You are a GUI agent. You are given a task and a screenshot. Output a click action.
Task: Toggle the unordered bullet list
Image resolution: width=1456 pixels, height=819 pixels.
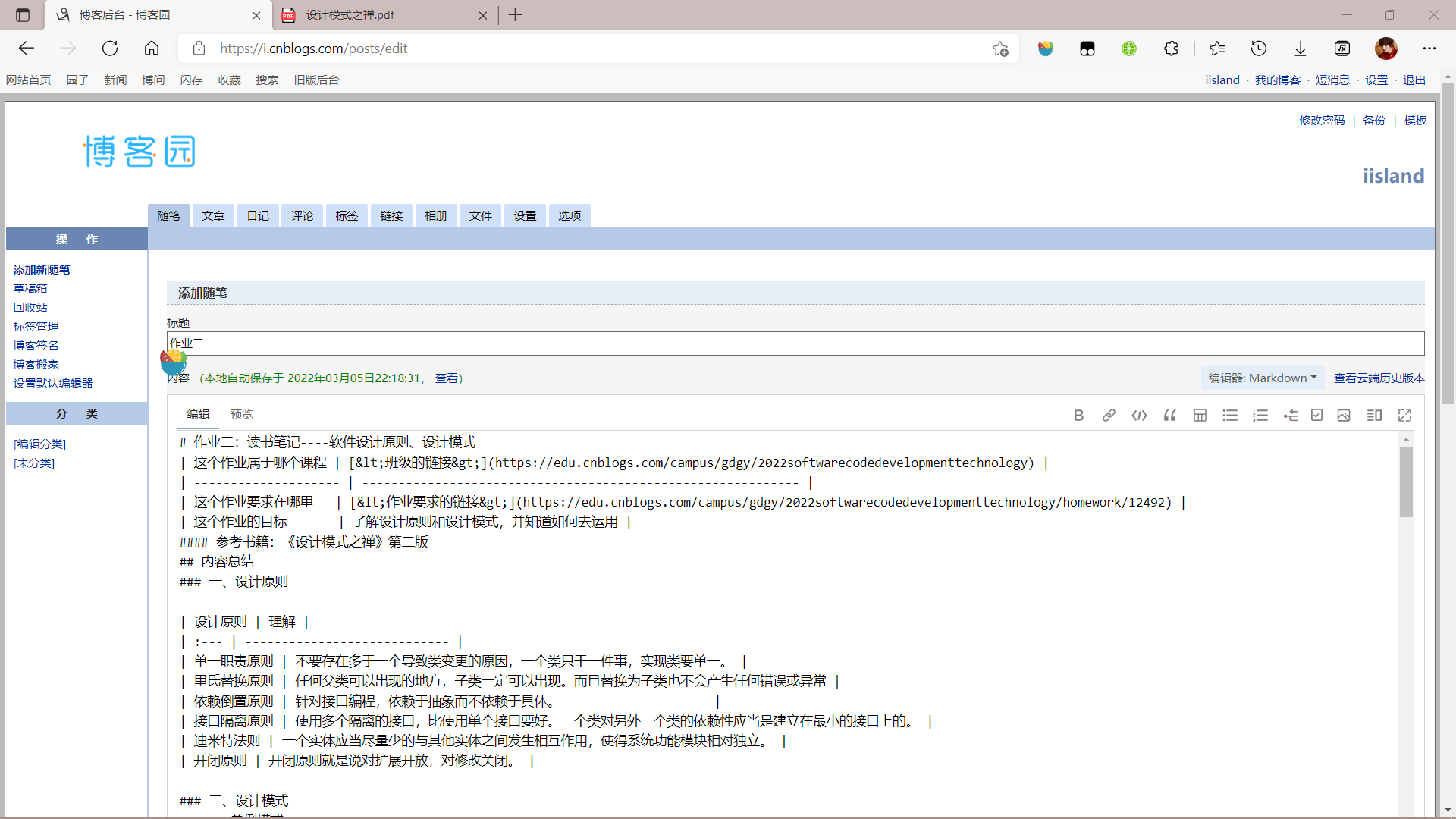[1230, 416]
